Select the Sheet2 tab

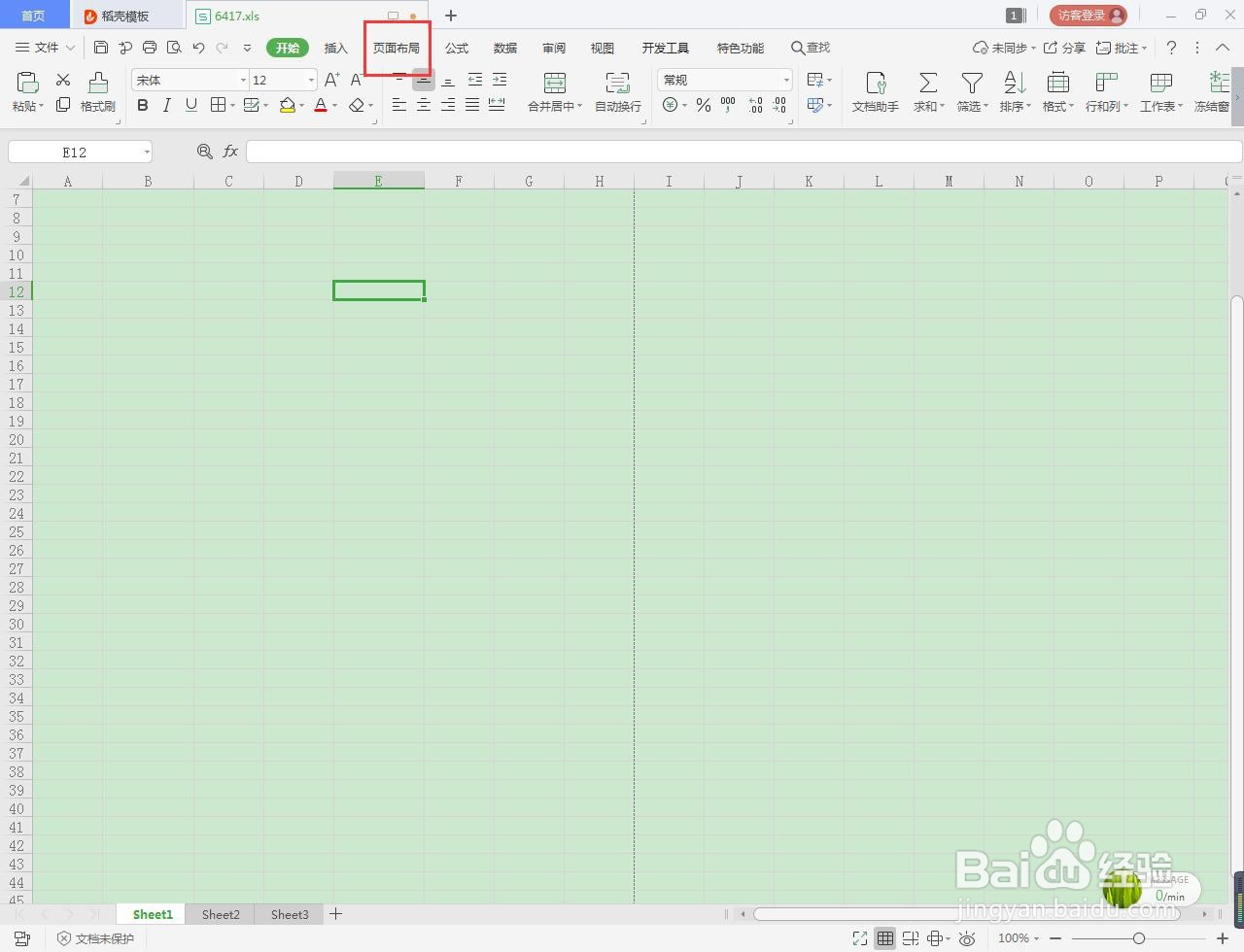[221, 914]
